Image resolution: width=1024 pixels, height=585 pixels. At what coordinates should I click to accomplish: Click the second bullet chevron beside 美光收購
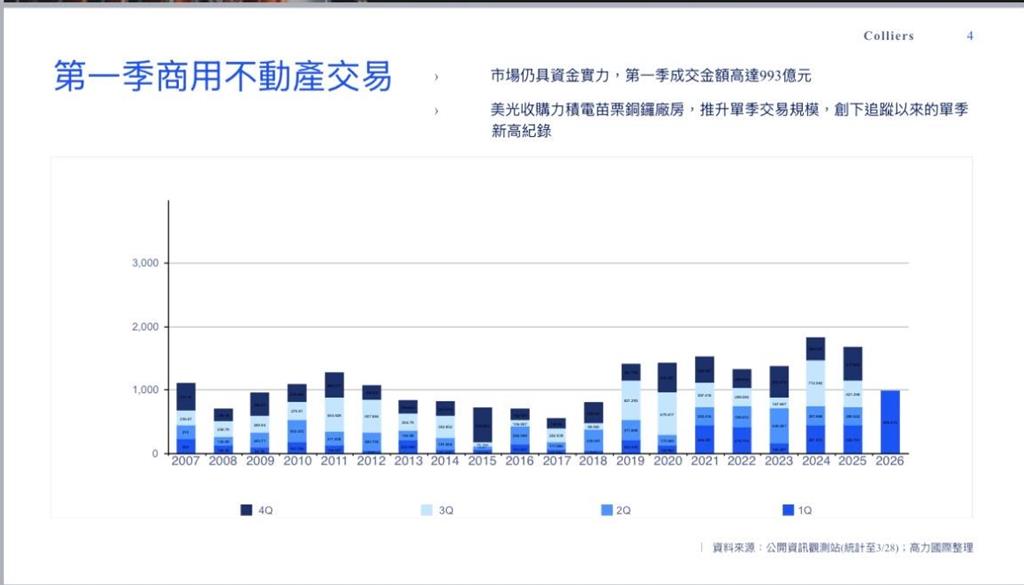[x=436, y=111]
